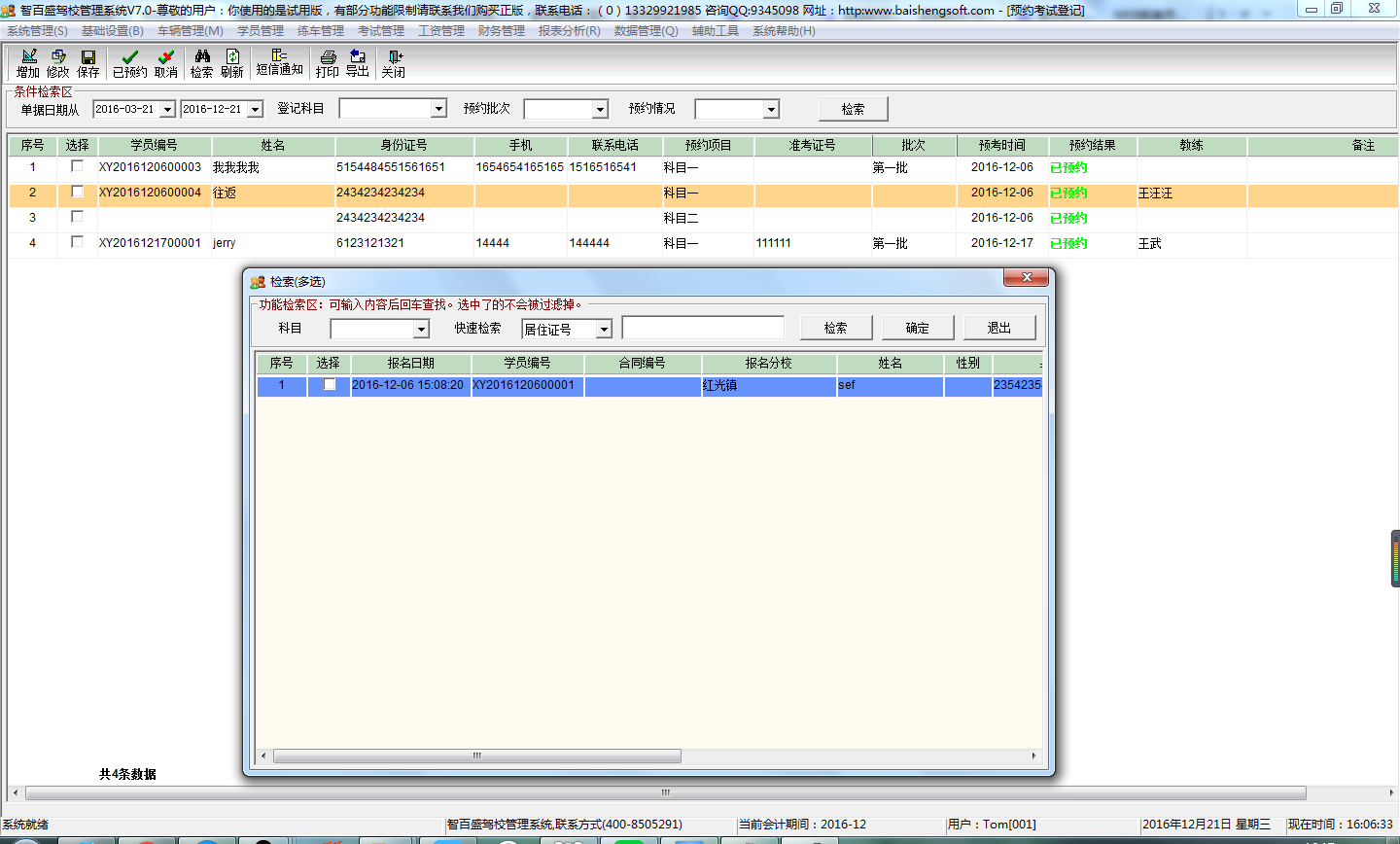1400x844 pixels.
Task: Click the 刷新 (Refresh) toolbar icon
Action: [x=232, y=64]
